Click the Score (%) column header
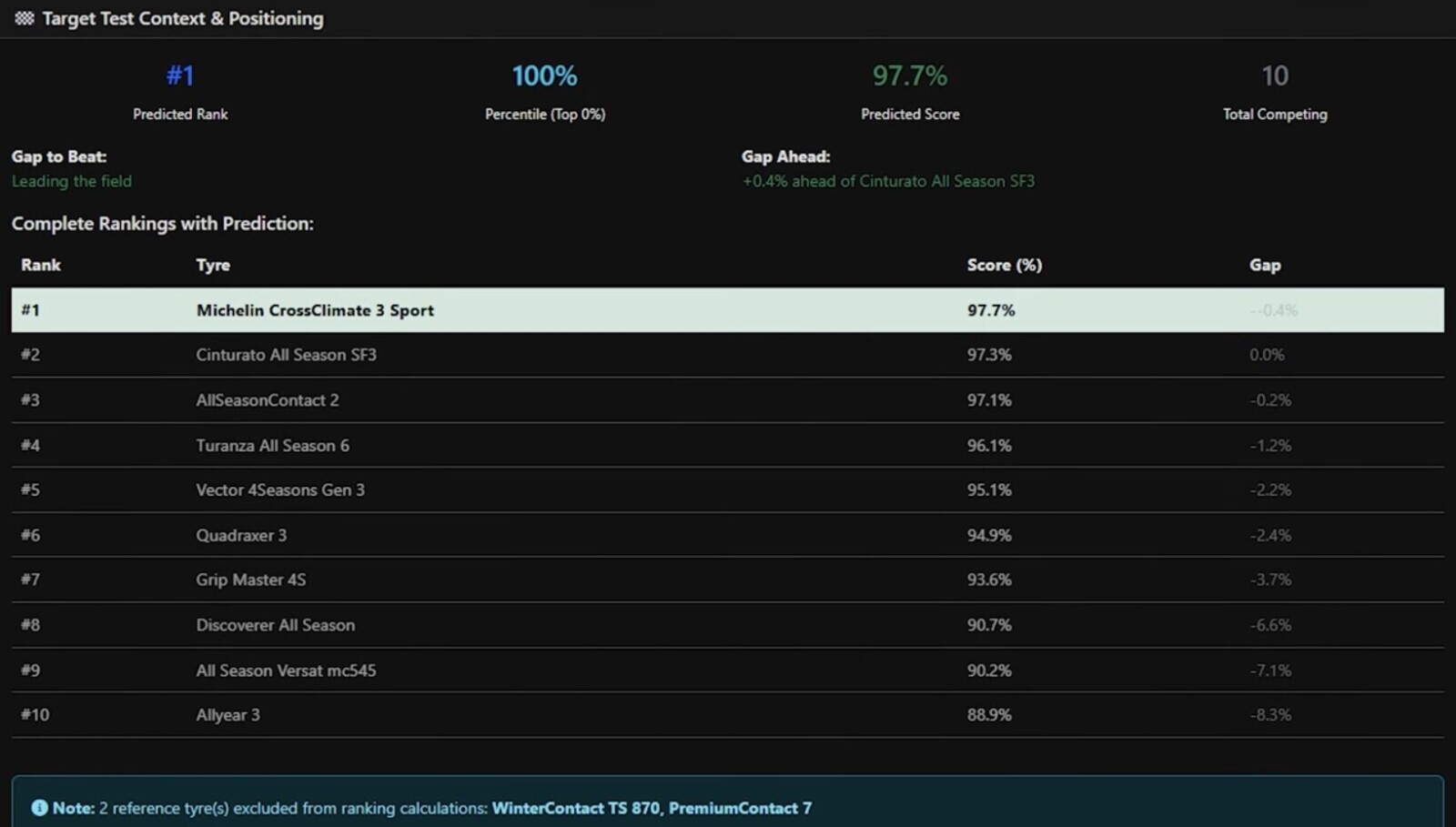Image resolution: width=1456 pixels, height=827 pixels. pos(1005,265)
